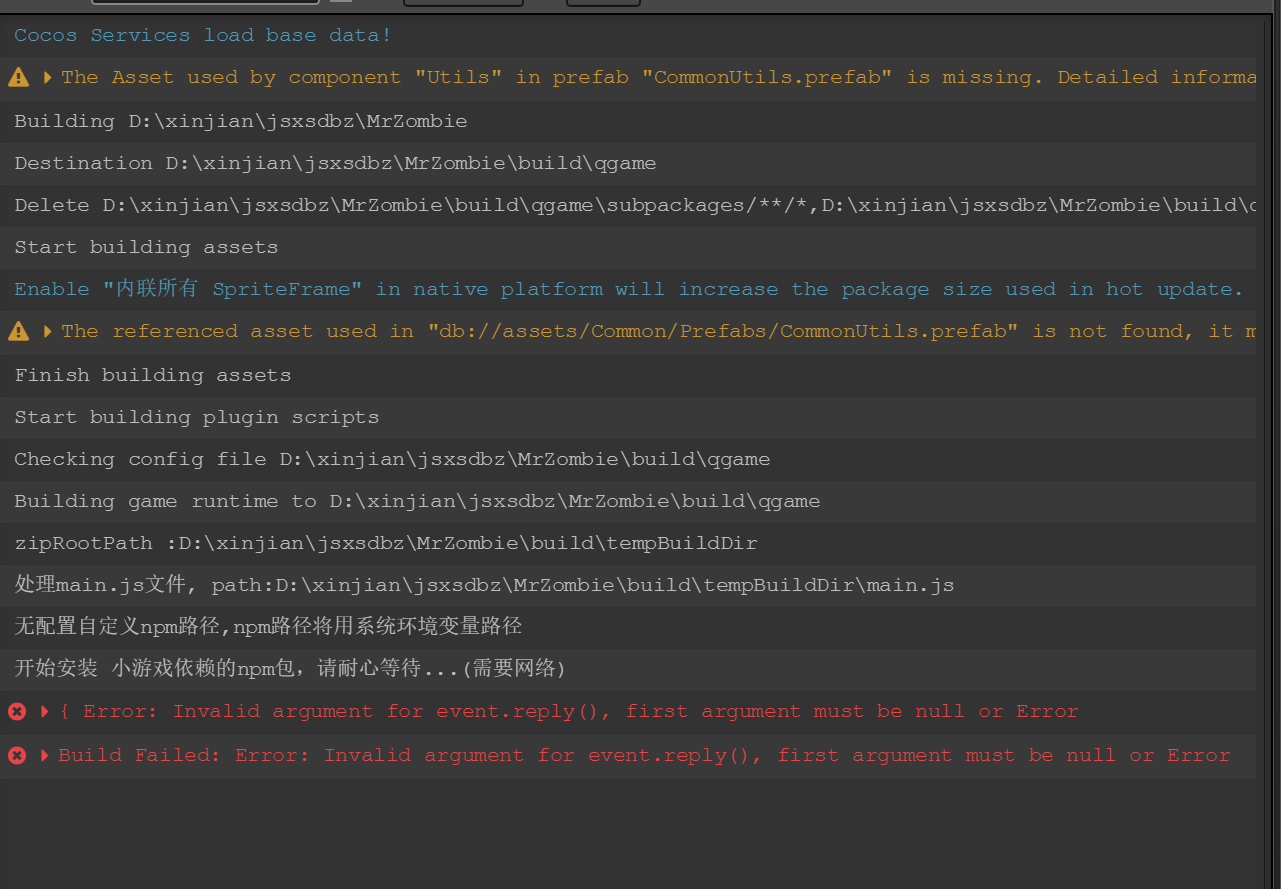Screen dimensions: 1281x889
Task: Select the "Cocos Services load base data!" log line
Action: 203,35
